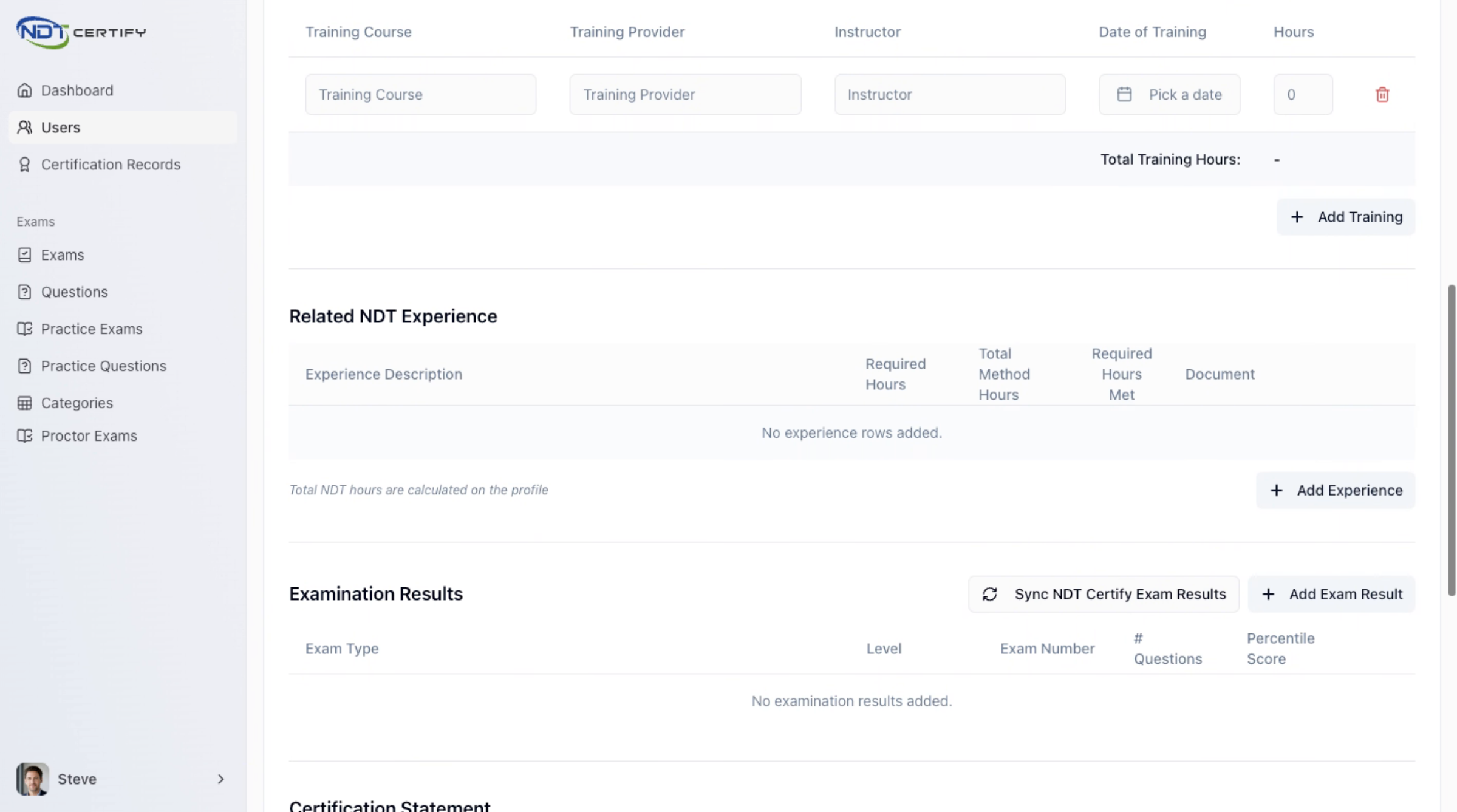Click the Date of Training column header
This screenshot has width=1457, height=812.
point(1152,32)
